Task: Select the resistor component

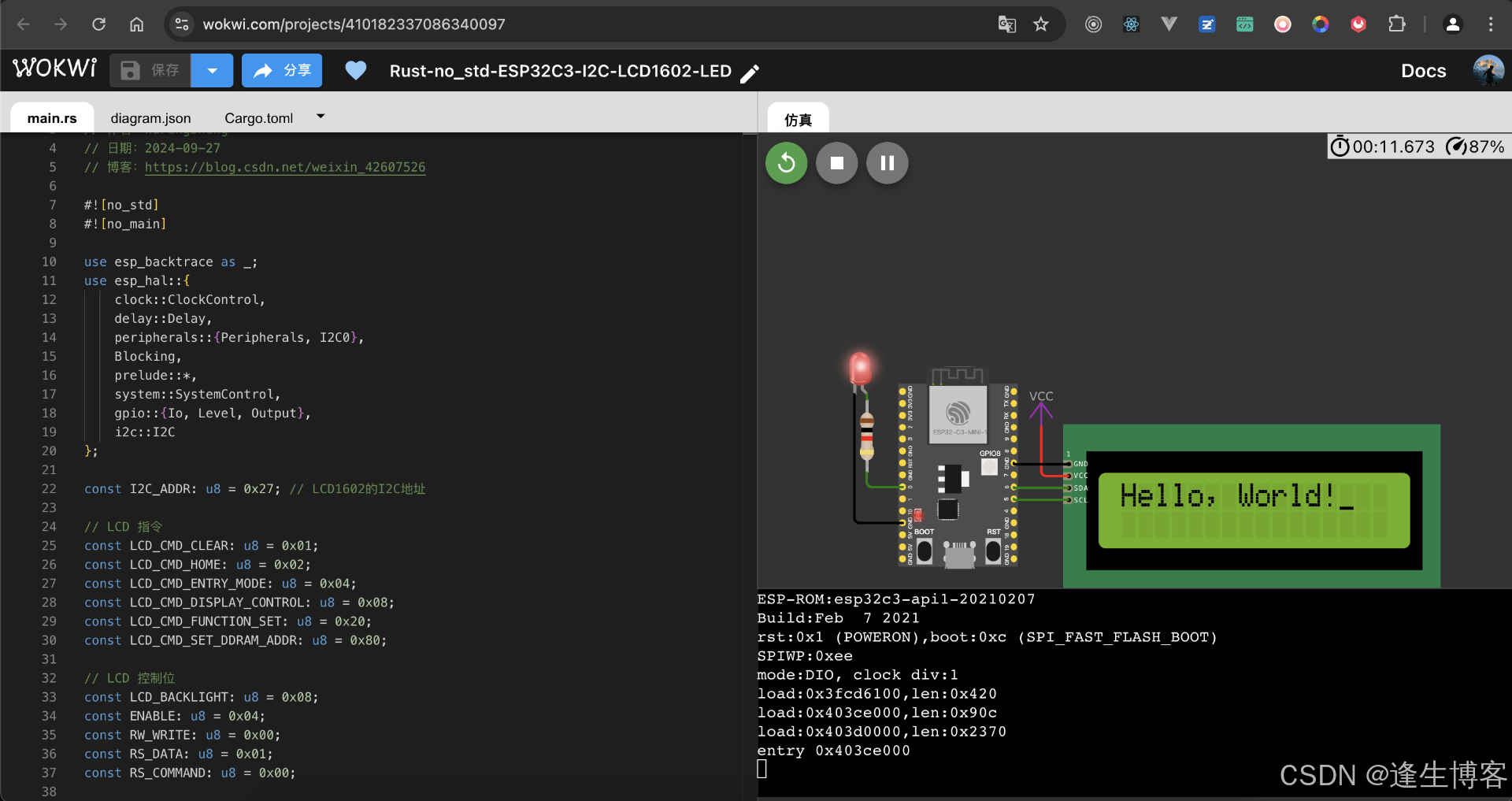Action: (866, 435)
